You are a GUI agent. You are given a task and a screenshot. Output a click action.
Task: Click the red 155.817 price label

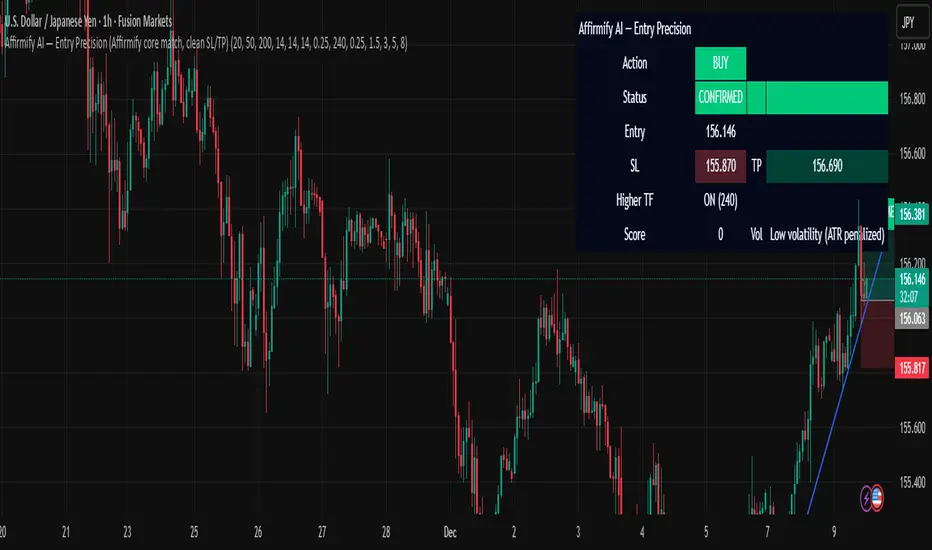(912, 368)
